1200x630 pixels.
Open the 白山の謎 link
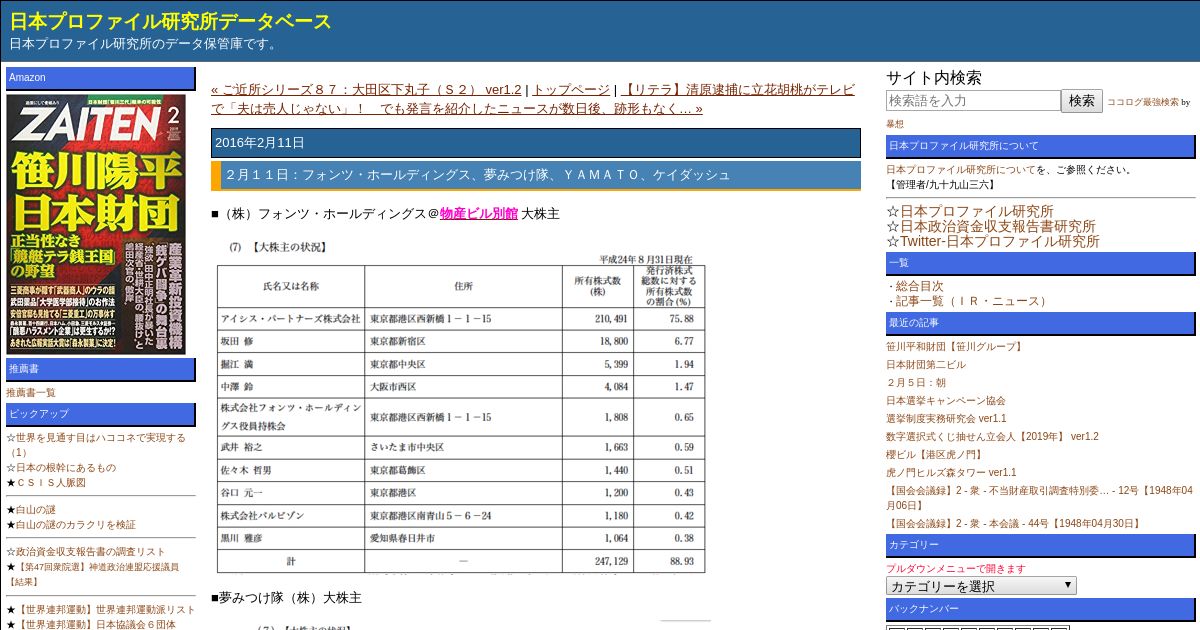[x=36, y=509]
